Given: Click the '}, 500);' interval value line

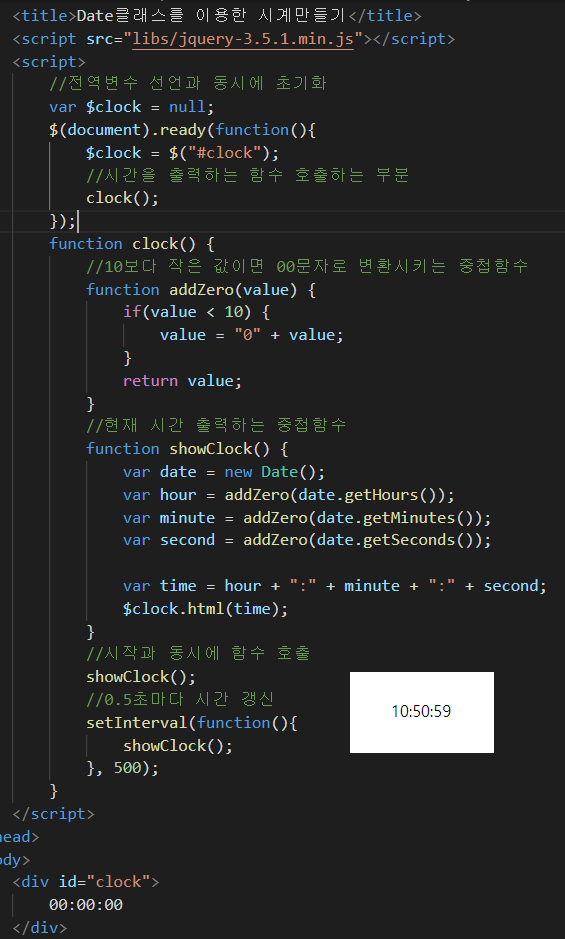Looking at the screenshot, I should 122,768.
